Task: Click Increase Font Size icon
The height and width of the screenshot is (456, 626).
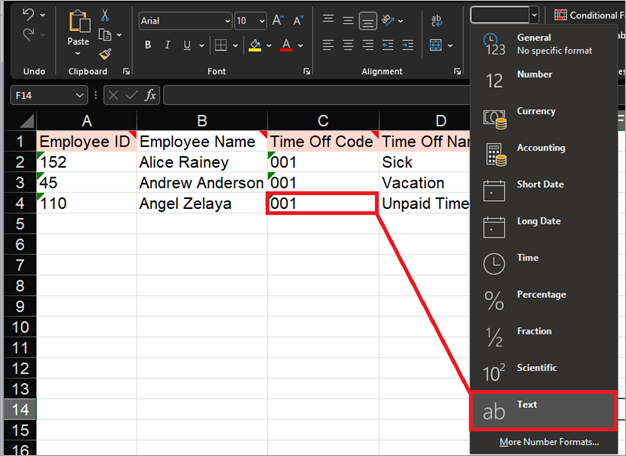Action: tap(278, 20)
